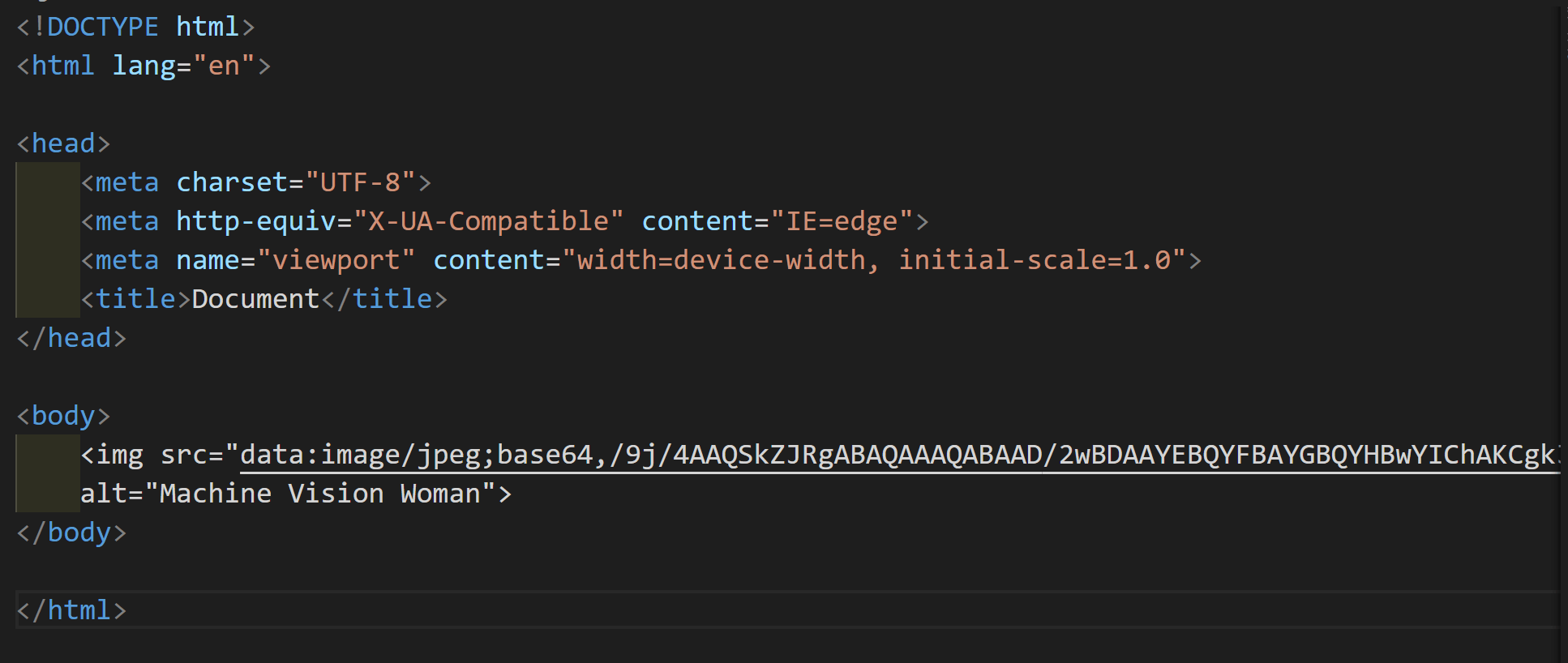Select the charset attribute name
This screenshot has height=663, width=1568.
tap(232, 182)
